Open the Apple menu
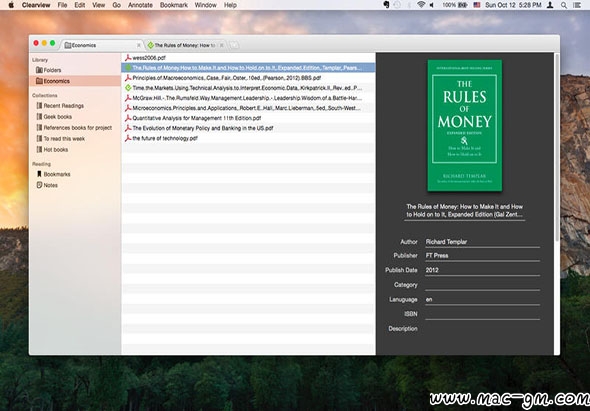Viewport: 590px width, 411px height. pyautogui.click(x=11, y=5)
